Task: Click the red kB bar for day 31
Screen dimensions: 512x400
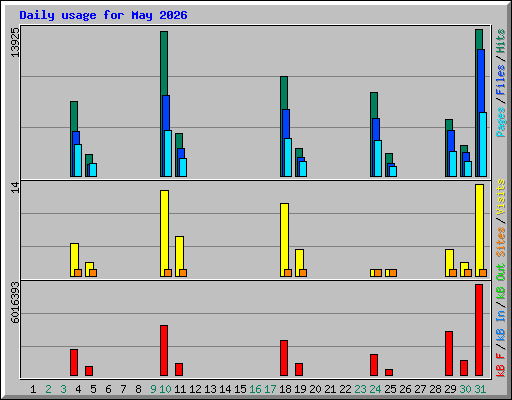Action: pos(479,330)
